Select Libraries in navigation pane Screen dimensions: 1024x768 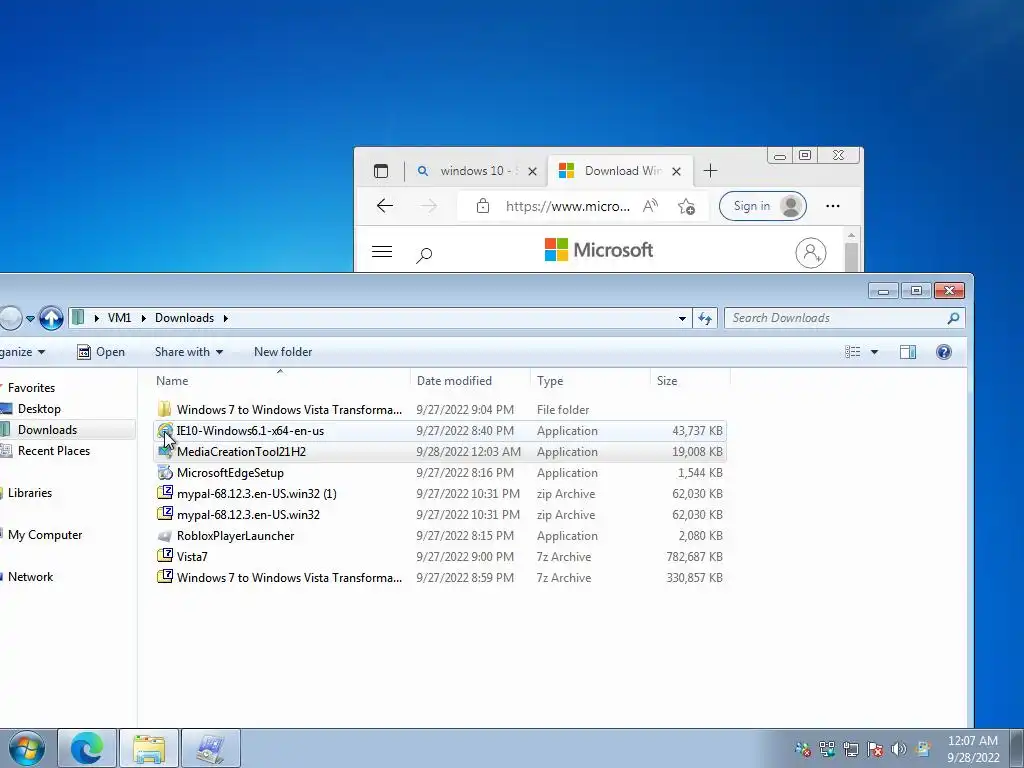coord(29,493)
